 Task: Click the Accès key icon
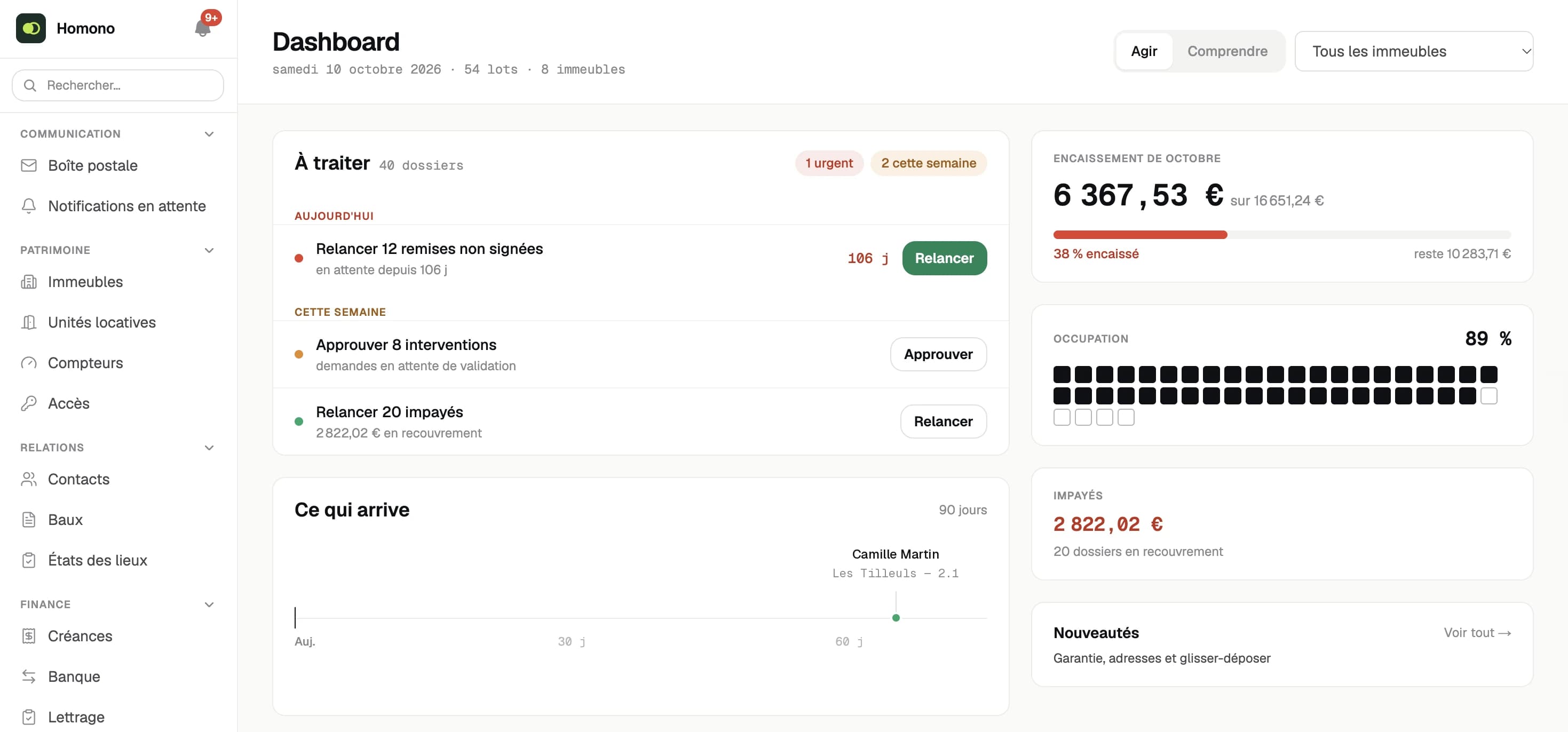(29, 403)
